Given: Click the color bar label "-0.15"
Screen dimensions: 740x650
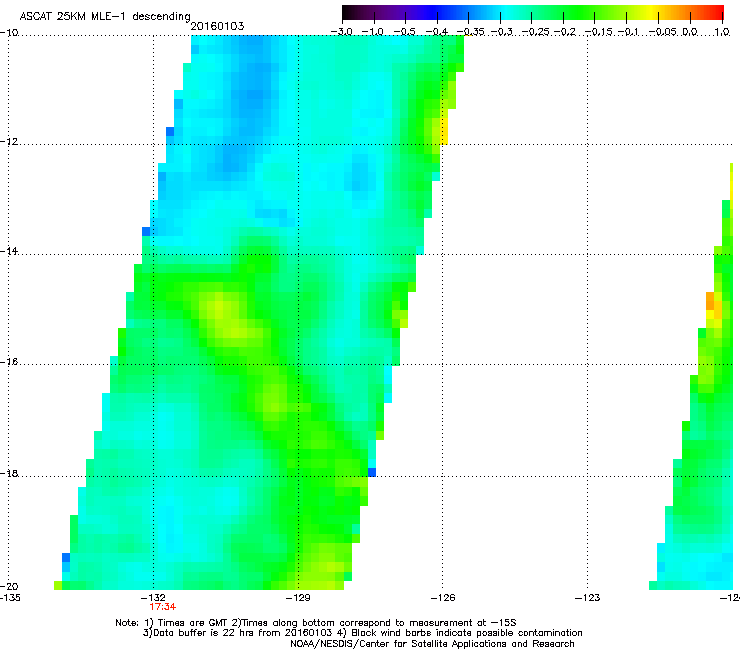Looking at the screenshot, I should tap(598, 32).
